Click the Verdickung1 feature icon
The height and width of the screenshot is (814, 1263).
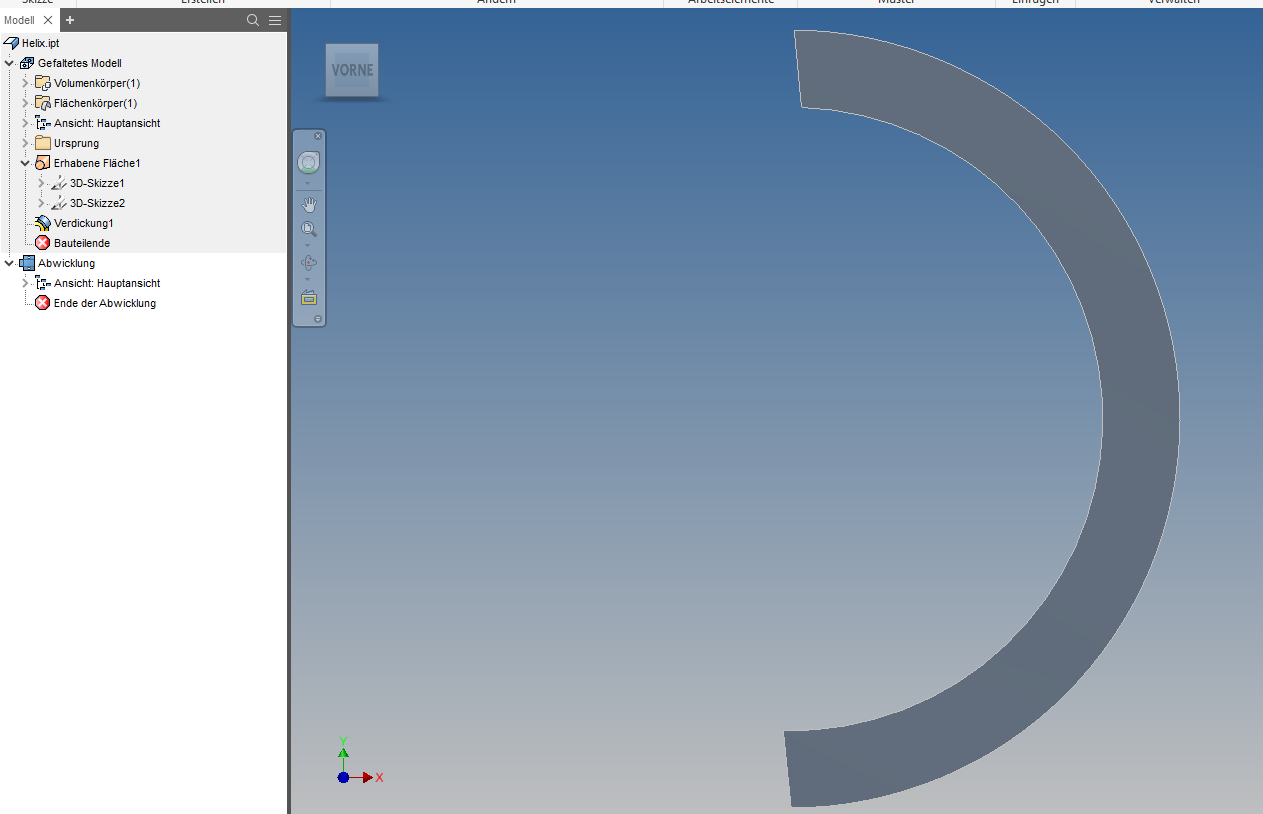pyautogui.click(x=44, y=222)
